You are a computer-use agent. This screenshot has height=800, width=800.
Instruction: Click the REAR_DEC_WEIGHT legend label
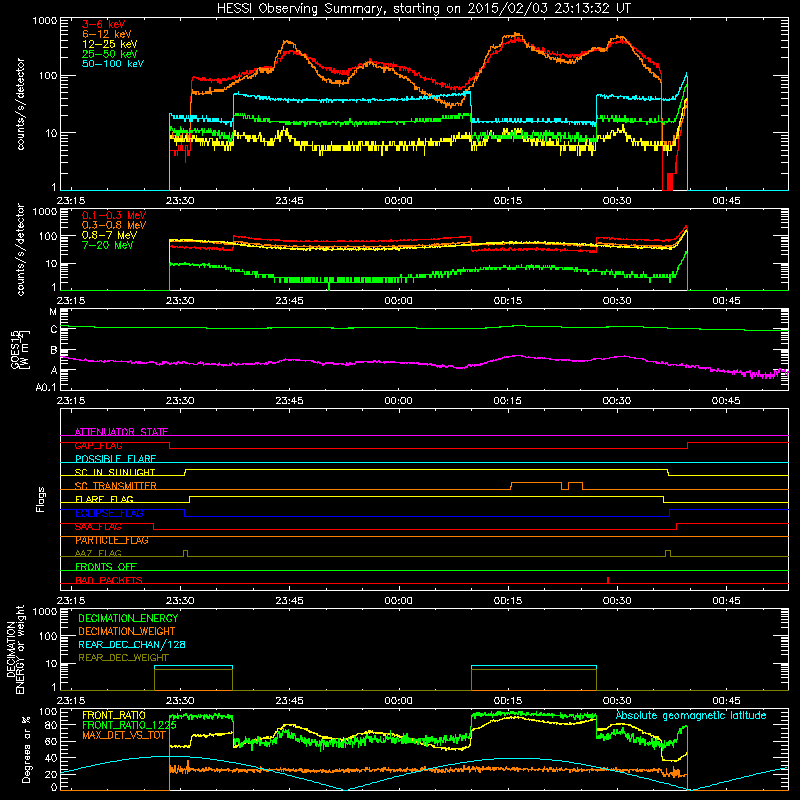point(123,658)
